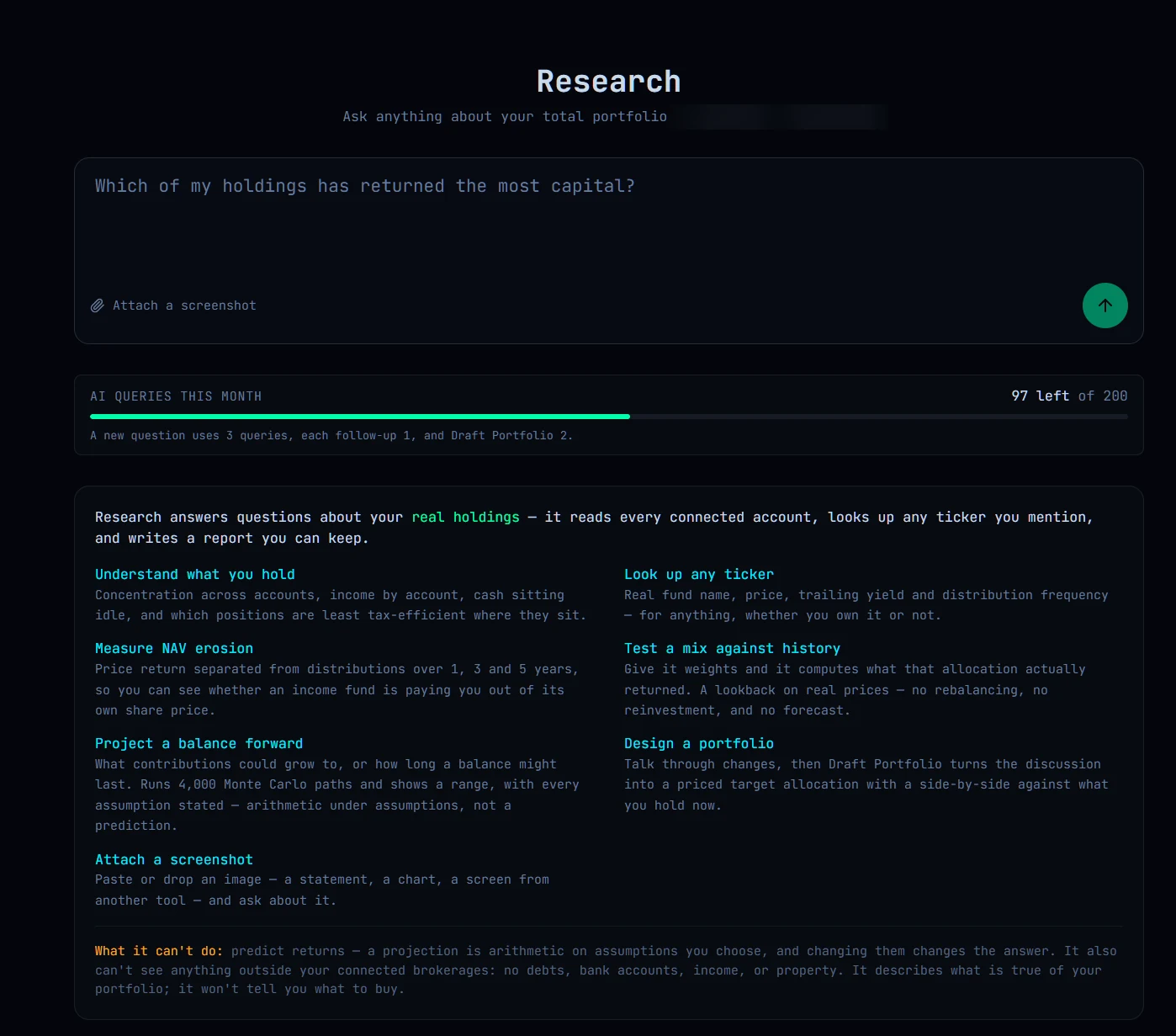Click the Research page heading

(x=608, y=82)
